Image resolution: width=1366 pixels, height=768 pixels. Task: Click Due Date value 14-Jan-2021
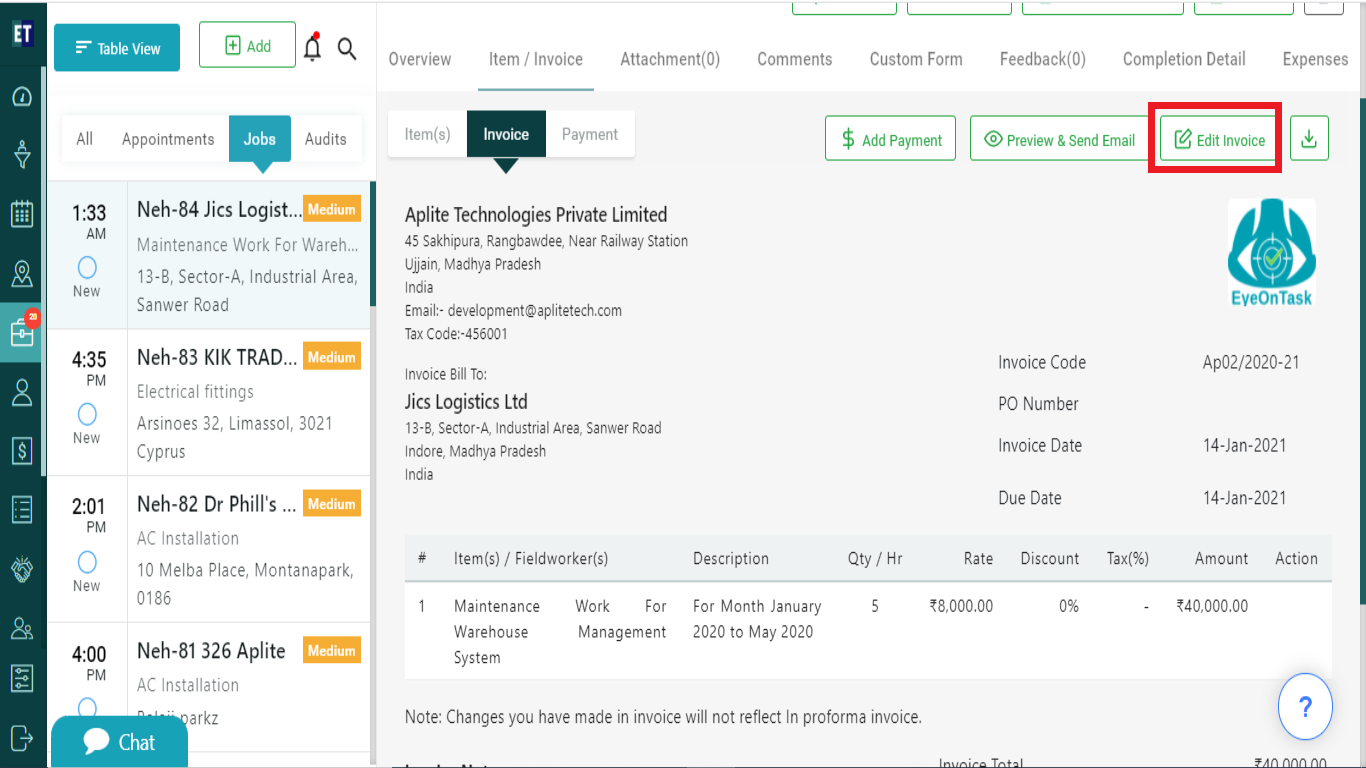click(1244, 498)
